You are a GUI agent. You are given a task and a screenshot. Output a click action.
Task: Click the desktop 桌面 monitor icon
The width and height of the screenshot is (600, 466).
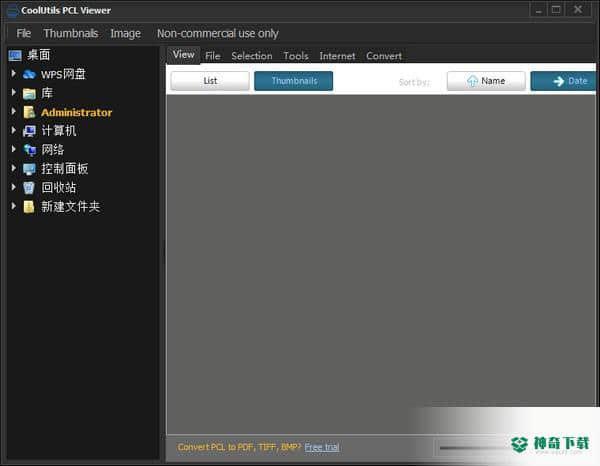[15, 56]
